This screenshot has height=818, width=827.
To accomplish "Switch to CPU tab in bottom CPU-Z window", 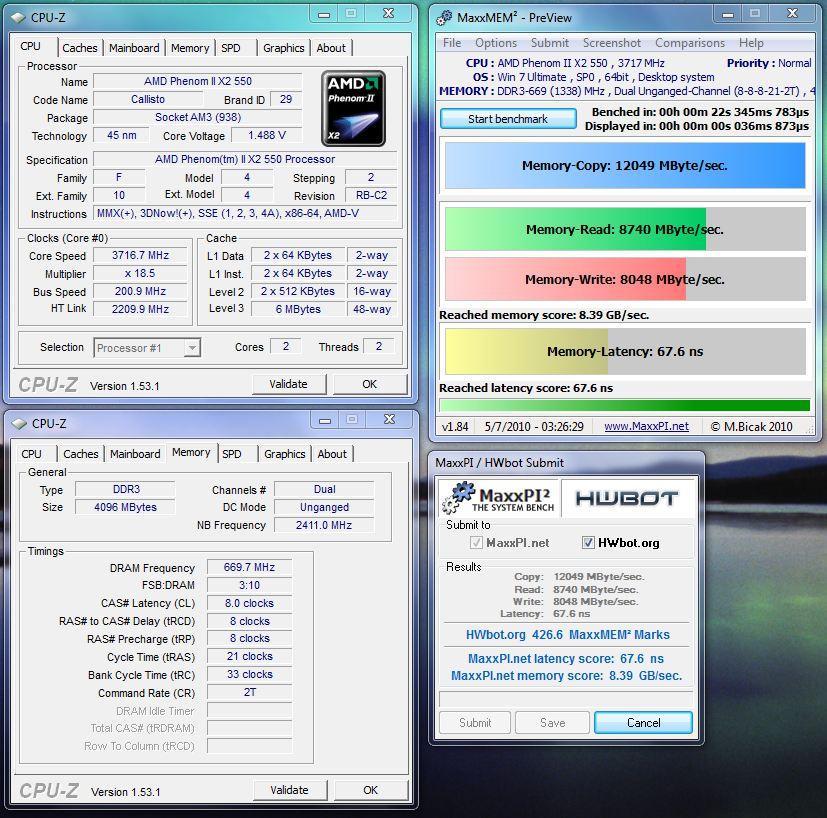I will pyautogui.click(x=31, y=454).
